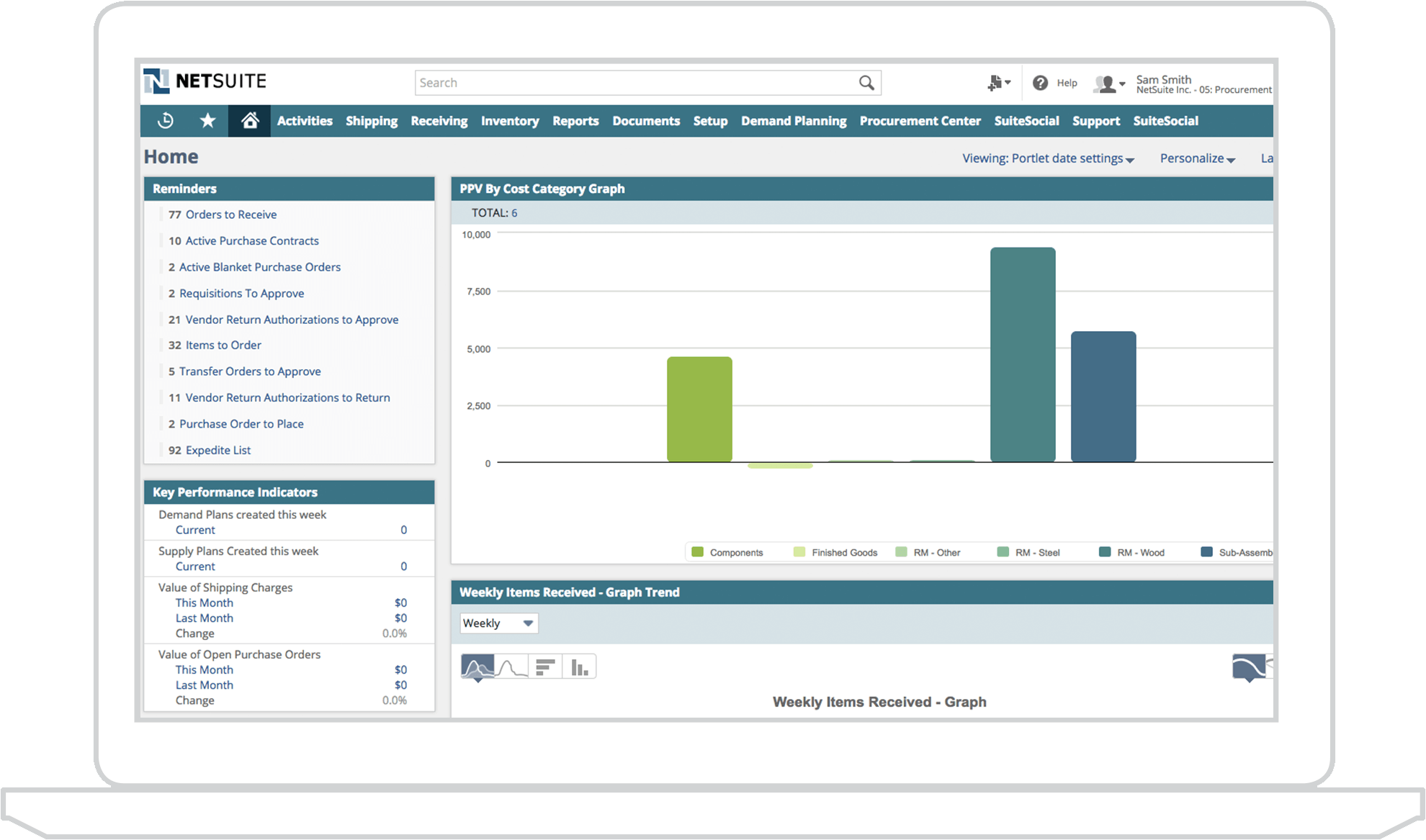The image size is (1426, 840).
Task: Select the horizontal bars chart style
Action: [546, 666]
